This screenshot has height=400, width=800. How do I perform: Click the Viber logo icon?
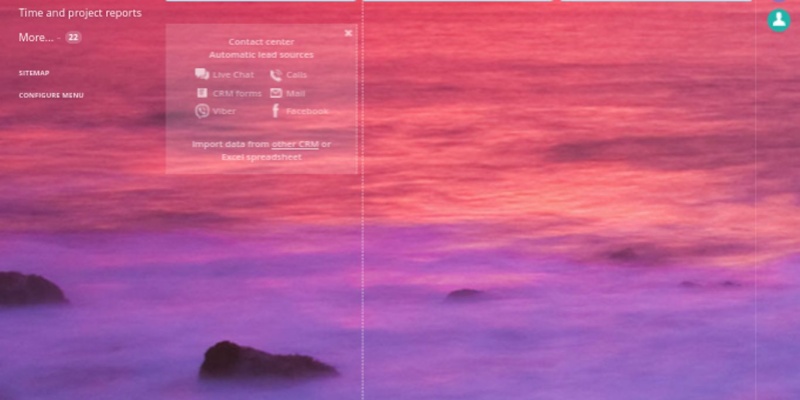point(201,111)
